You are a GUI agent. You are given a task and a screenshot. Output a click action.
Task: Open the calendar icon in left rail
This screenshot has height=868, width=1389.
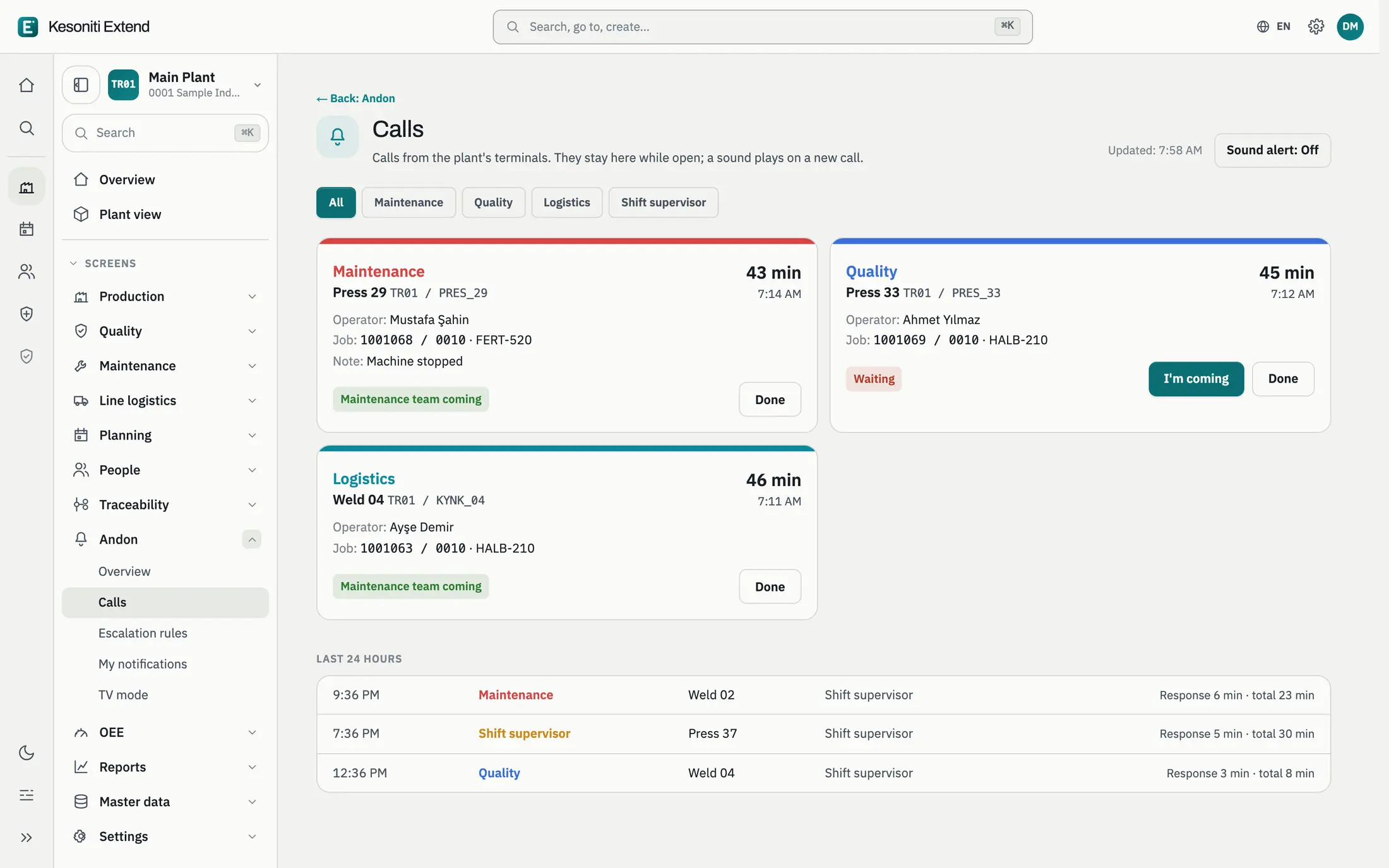point(27,229)
